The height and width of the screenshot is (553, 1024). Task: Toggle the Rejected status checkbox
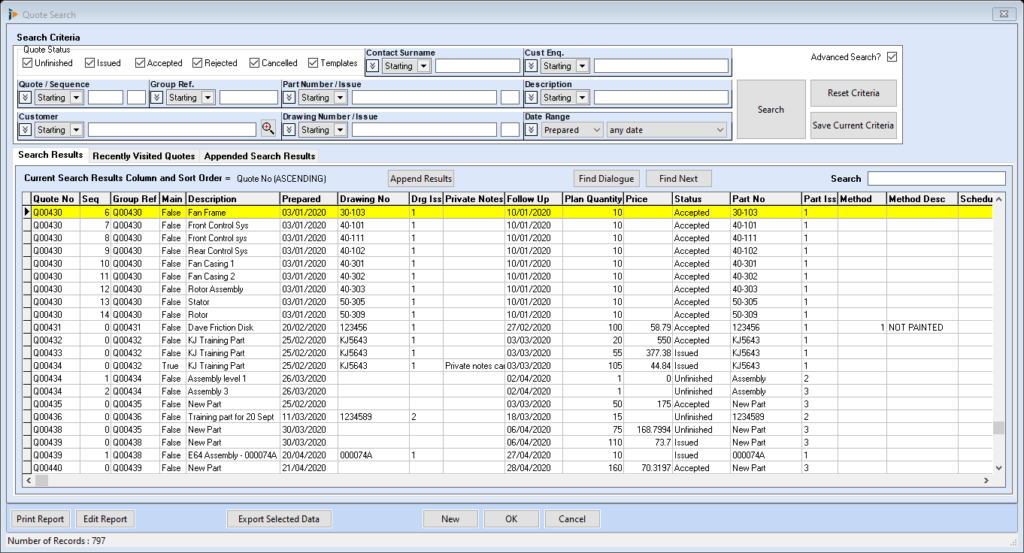(197, 63)
